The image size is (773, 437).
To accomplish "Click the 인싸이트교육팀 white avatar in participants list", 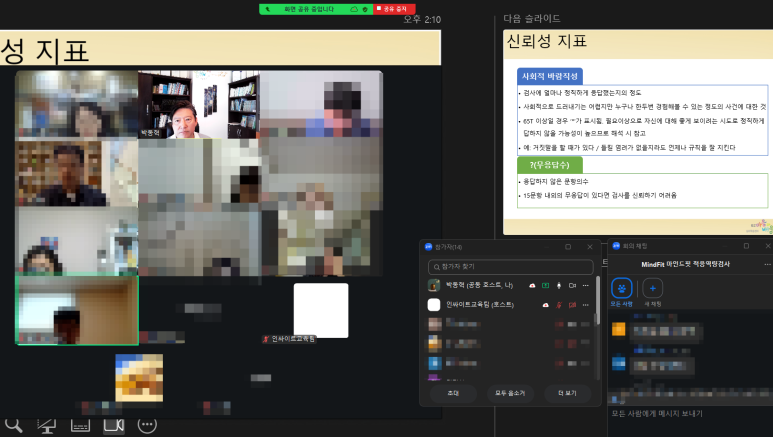I will coord(434,305).
